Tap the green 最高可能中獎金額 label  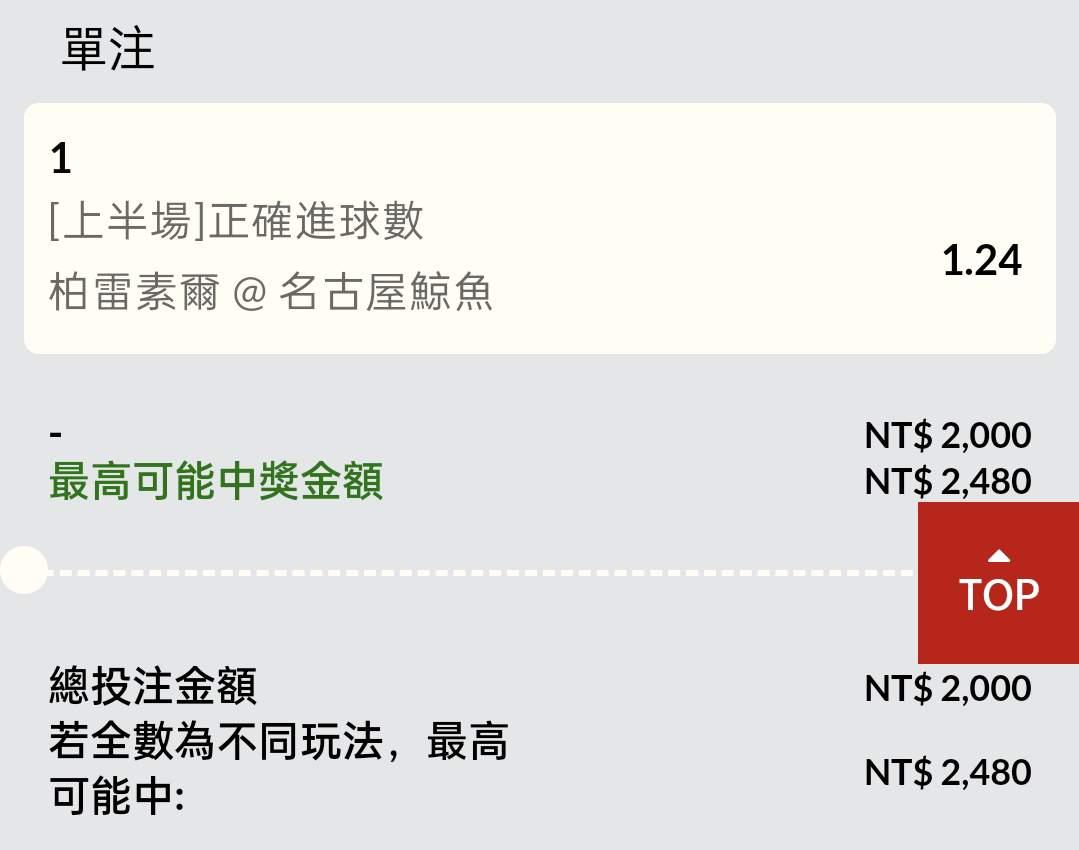click(216, 482)
